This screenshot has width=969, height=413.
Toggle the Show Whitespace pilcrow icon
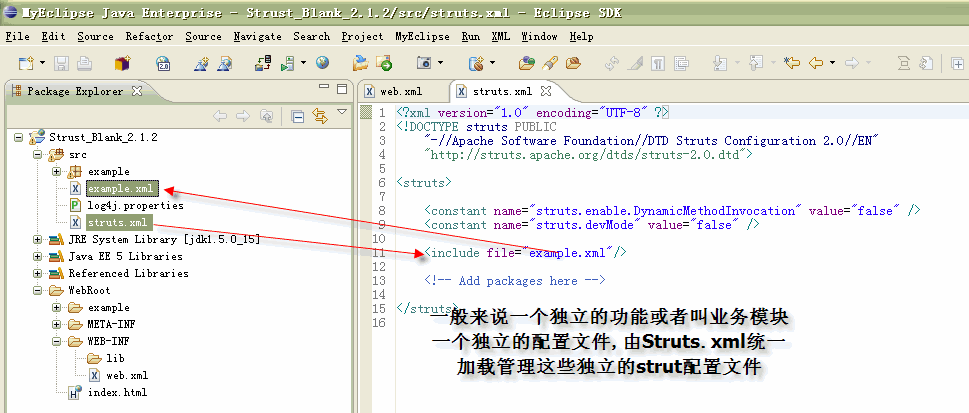click(x=658, y=63)
